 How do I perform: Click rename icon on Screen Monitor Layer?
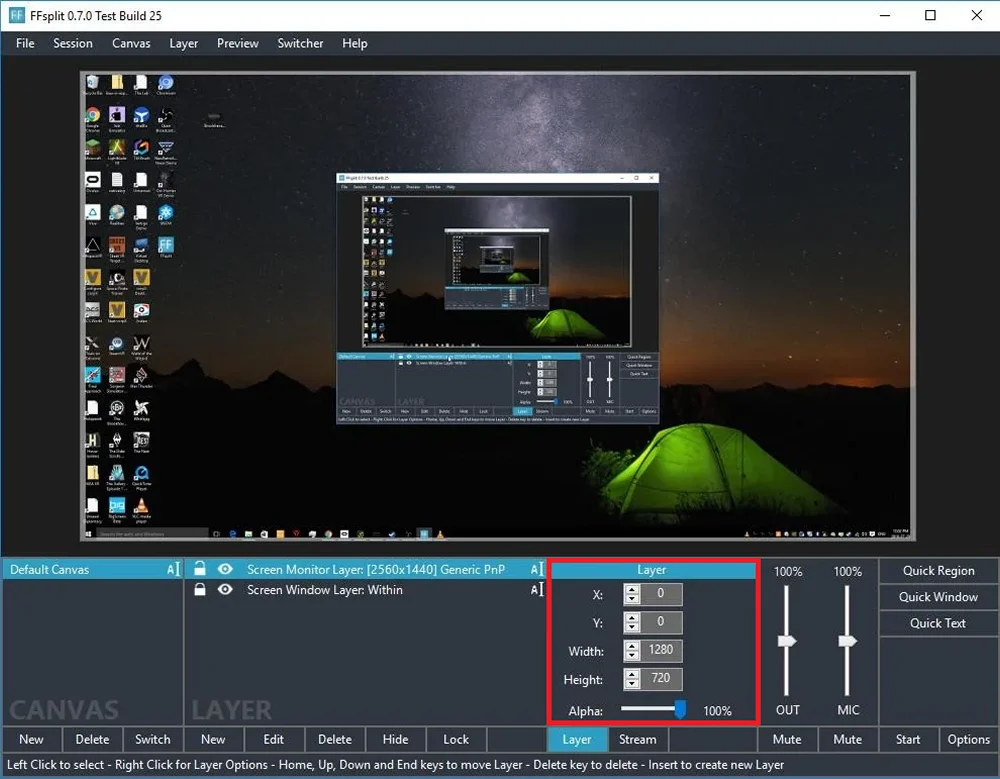pyautogui.click(x=536, y=570)
